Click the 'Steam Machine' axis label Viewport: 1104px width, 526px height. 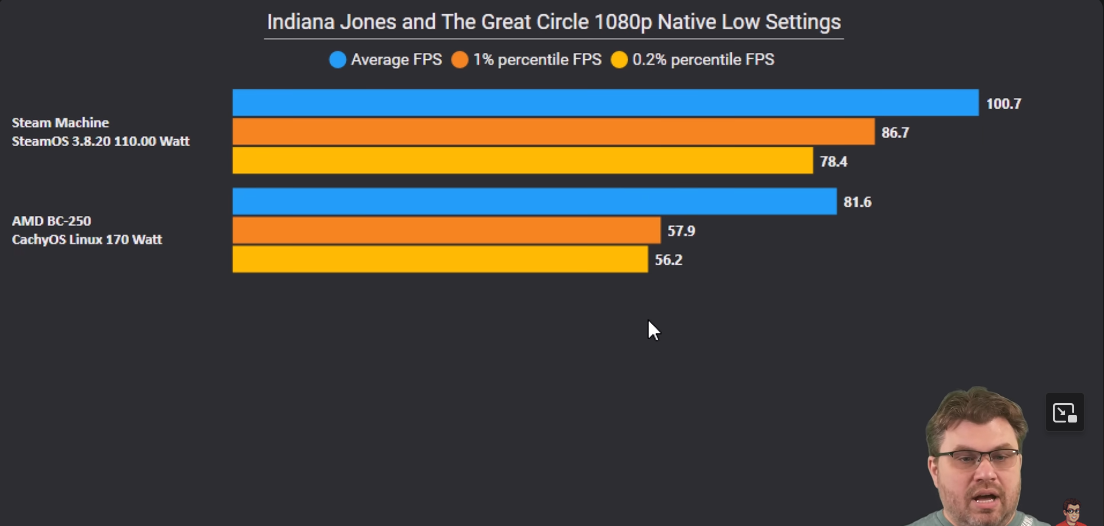61,123
